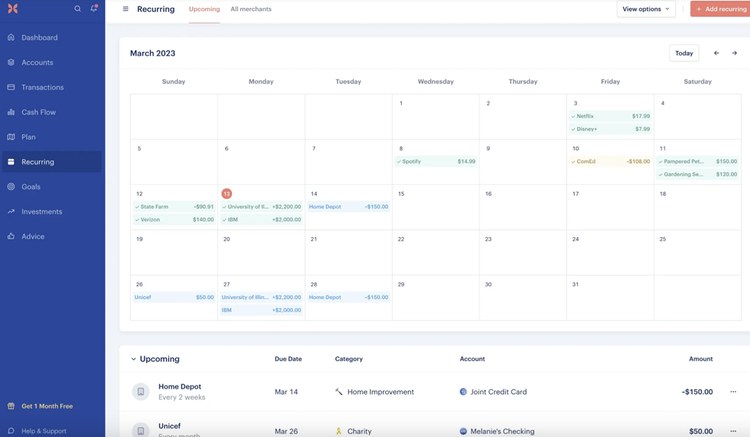Select the ComEd payment on March 10
Image resolution: width=750 pixels, height=437 pixels.
(x=610, y=161)
